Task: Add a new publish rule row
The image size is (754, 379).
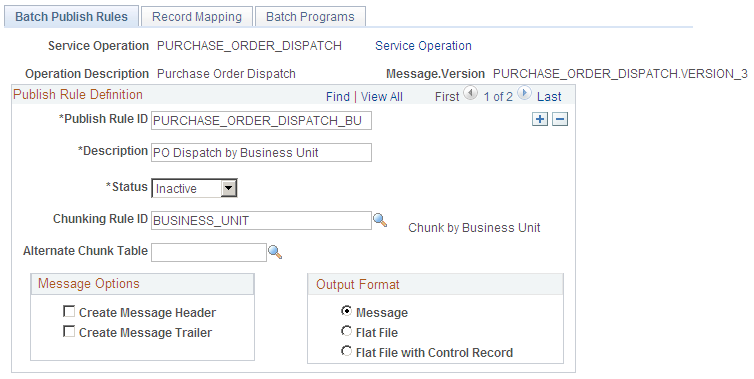Action: [540, 119]
